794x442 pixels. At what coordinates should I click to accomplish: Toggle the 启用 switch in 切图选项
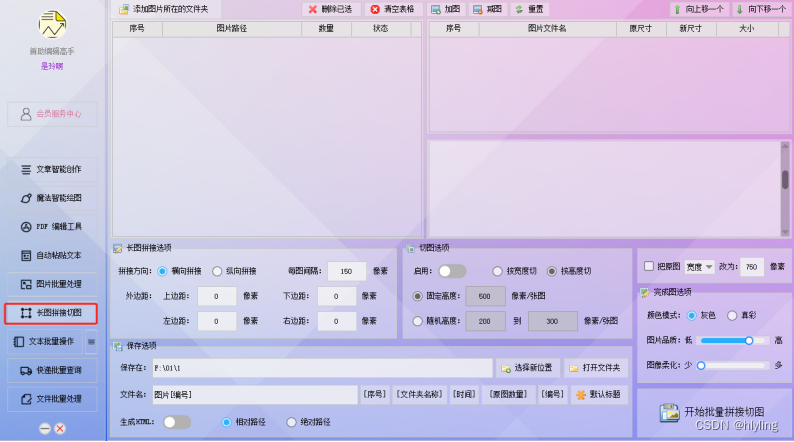(x=452, y=271)
